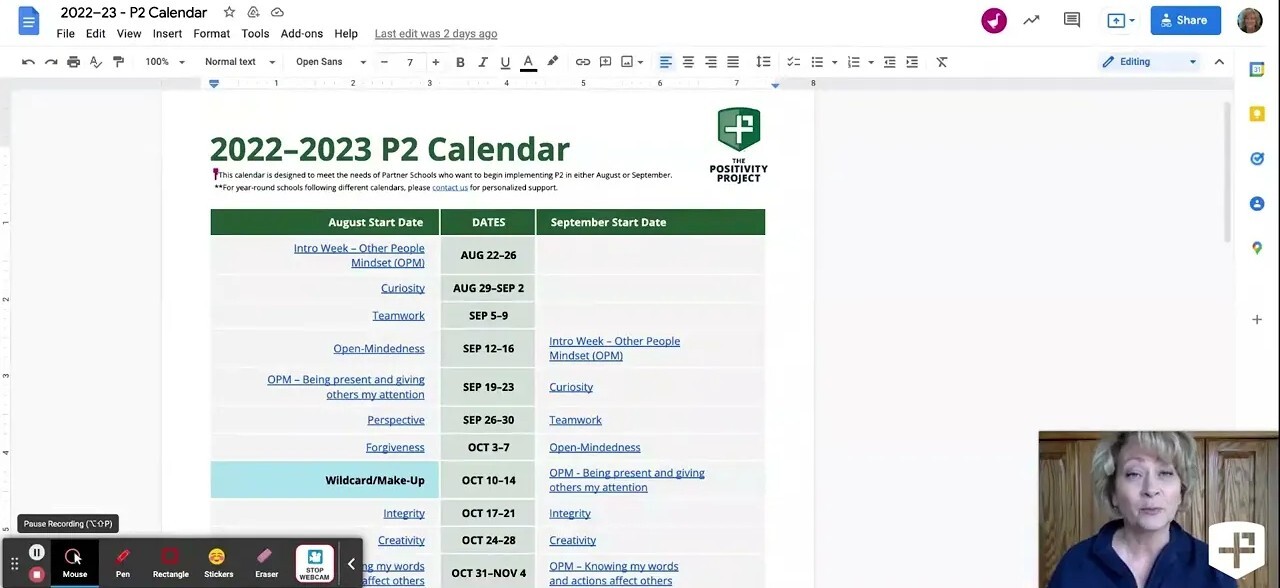Select the Pen annotation tool
This screenshot has height=588, width=1280.
pyautogui.click(x=123, y=563)
